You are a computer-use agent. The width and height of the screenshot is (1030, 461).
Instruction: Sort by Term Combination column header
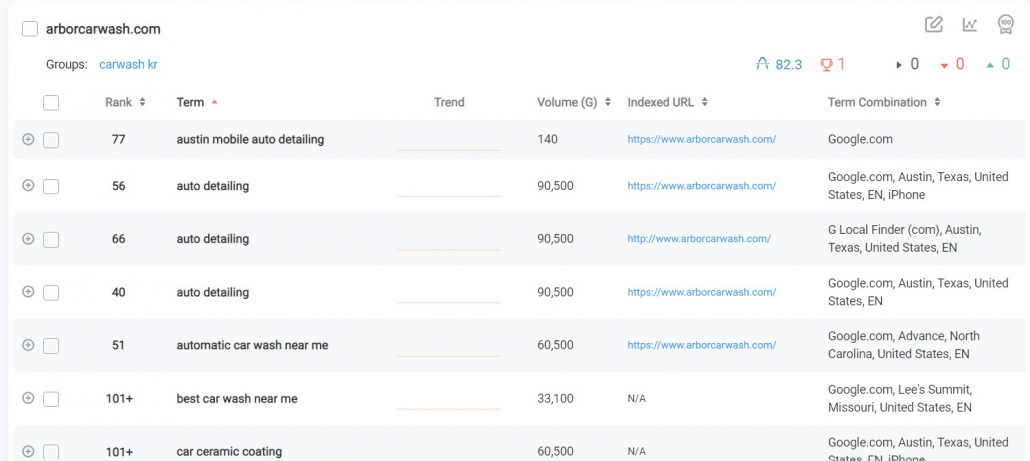884,102
